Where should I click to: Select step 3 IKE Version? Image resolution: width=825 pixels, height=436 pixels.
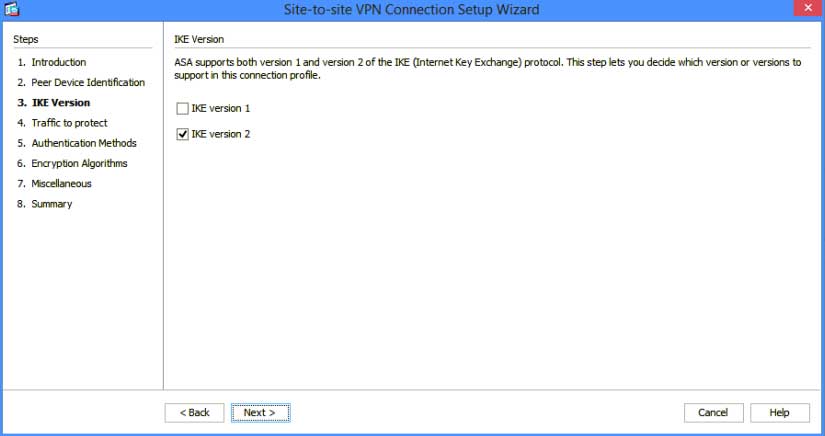click(54, 103)
